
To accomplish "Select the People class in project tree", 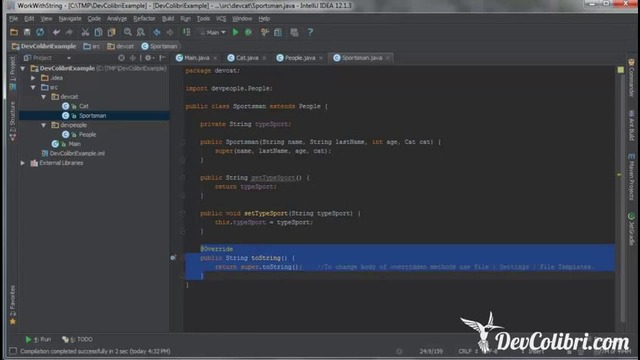I will [x=87, y=134].
